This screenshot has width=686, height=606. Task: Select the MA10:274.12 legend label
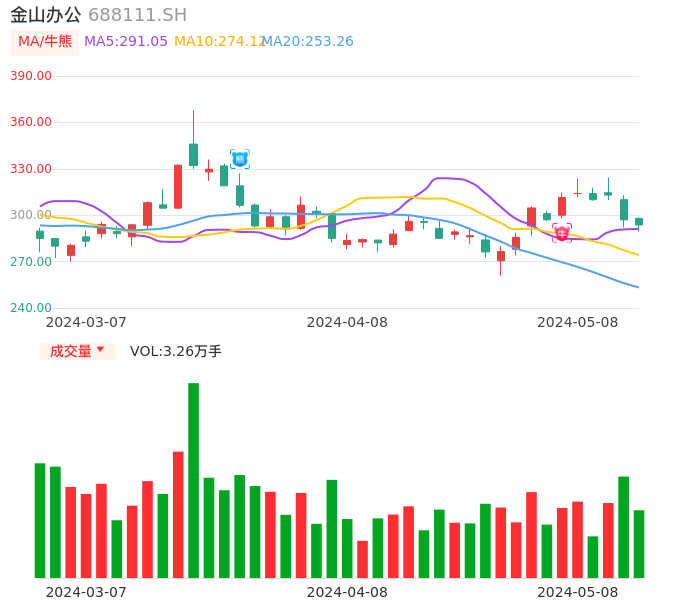coord(219,42)
